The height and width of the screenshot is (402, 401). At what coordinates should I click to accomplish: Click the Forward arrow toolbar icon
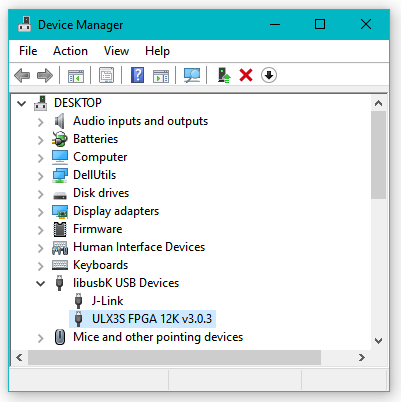(x=45, y=75)
